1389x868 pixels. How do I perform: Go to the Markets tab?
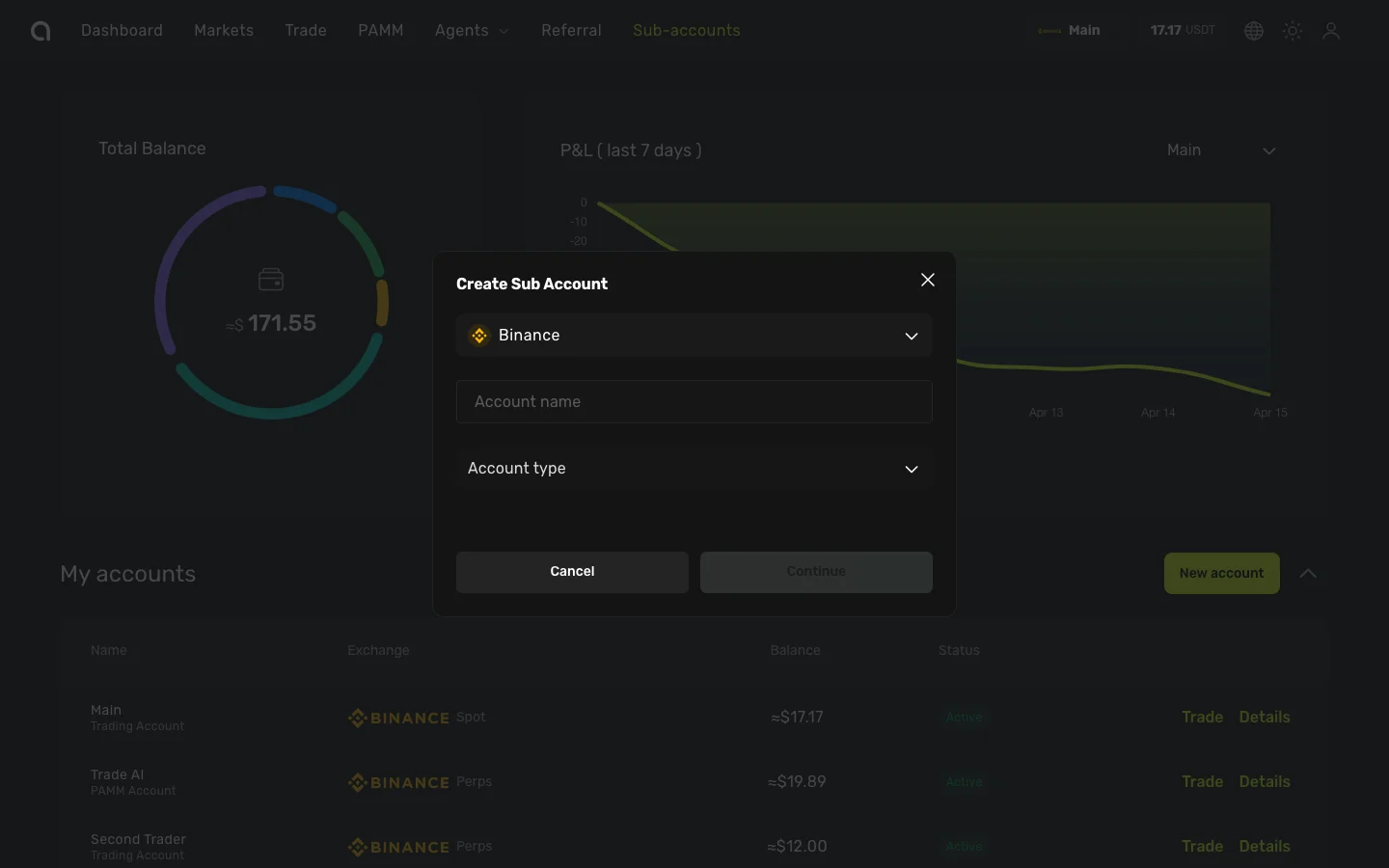point(224,31)
